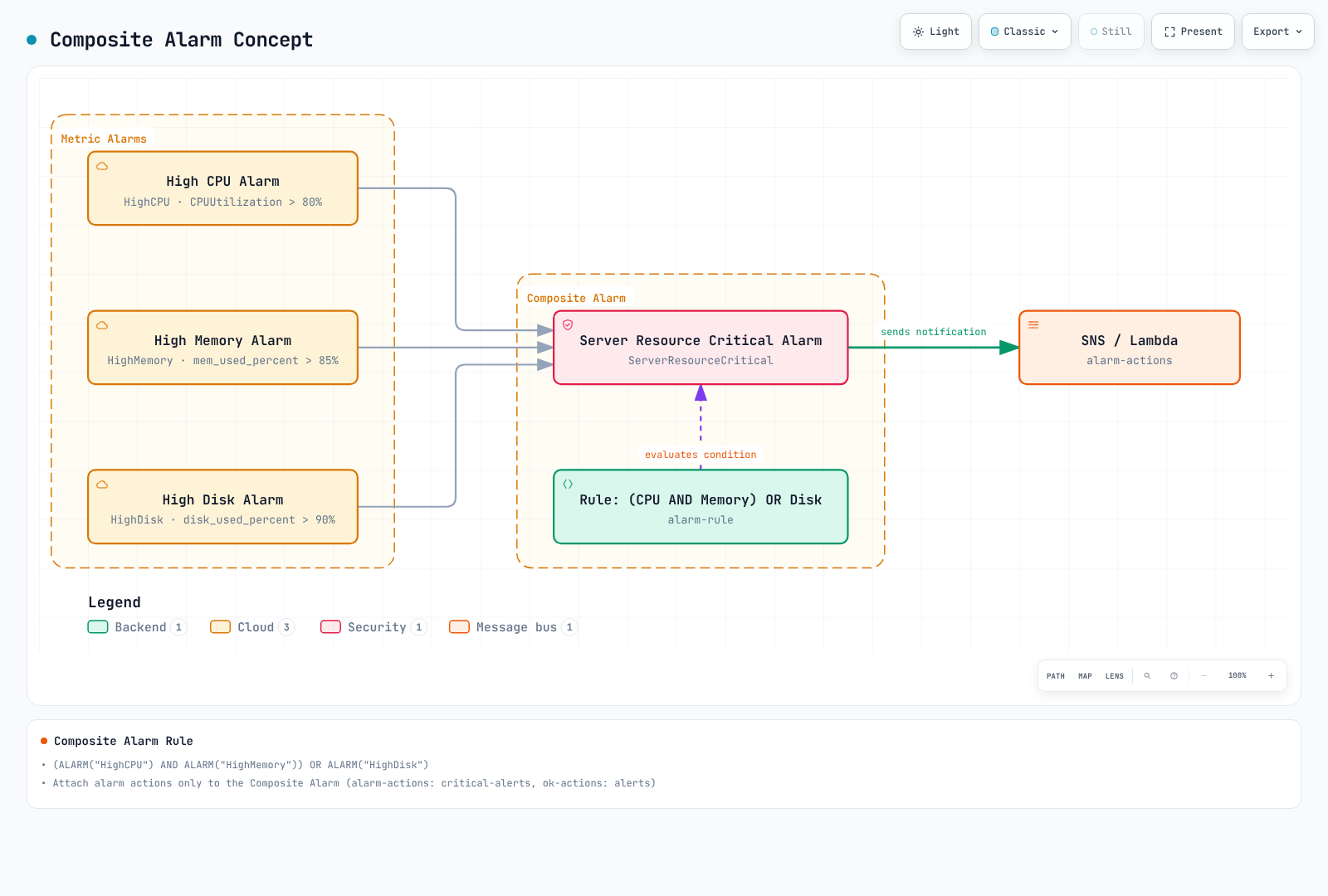Click the Light button's sun icon
The height and width of the screenshot is (896, 1328).
tap(918, 32)
